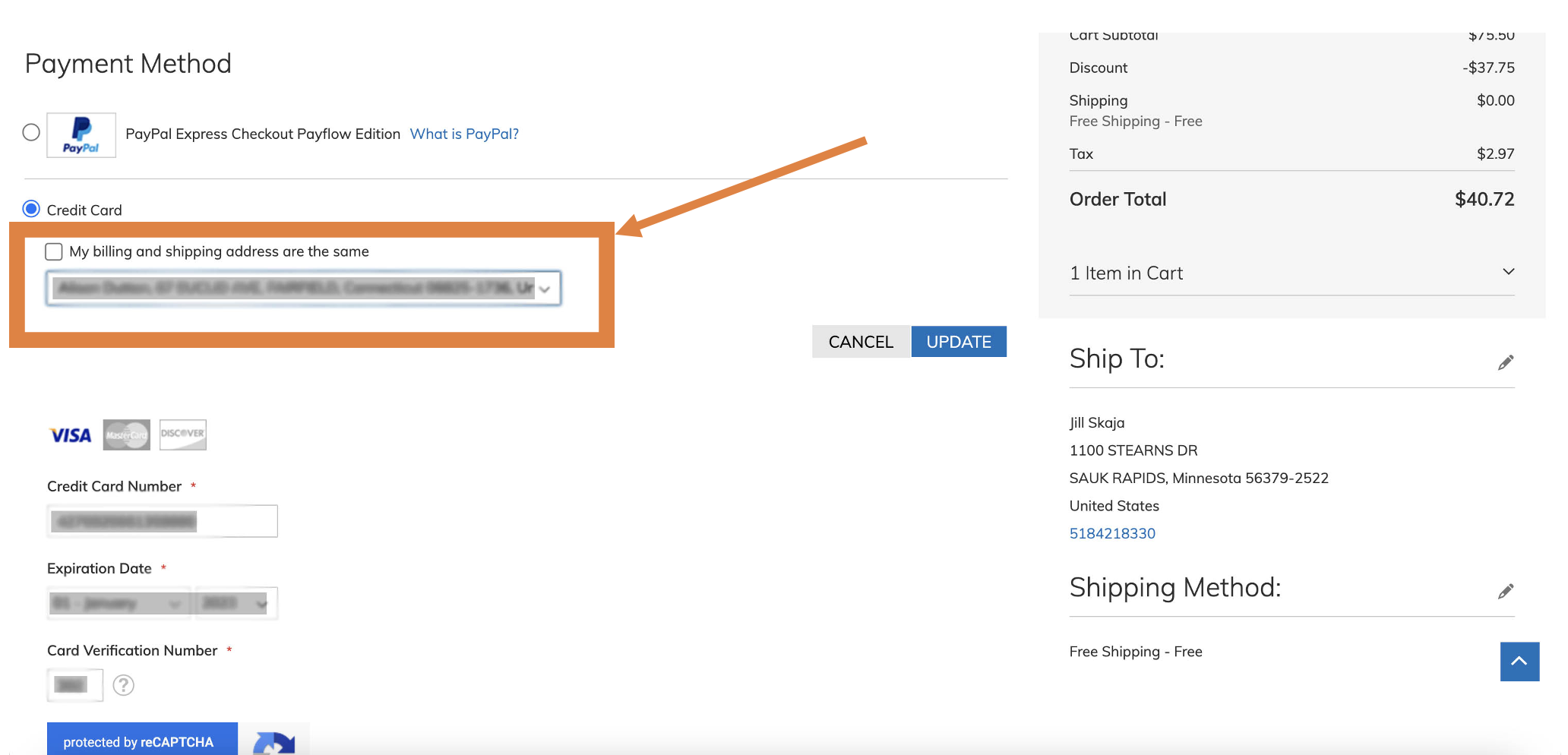Click the UPDATE button
1568x755 pixels.
pyautogui.click(x=959, y=342)
